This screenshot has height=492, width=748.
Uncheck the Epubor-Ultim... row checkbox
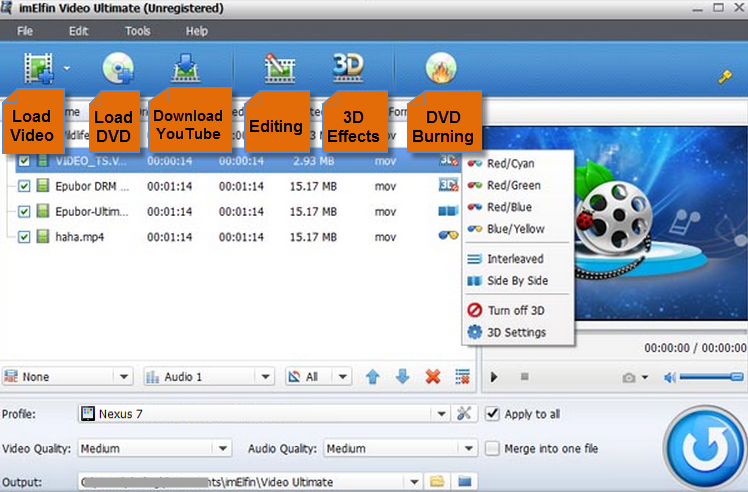pos(24,211)
